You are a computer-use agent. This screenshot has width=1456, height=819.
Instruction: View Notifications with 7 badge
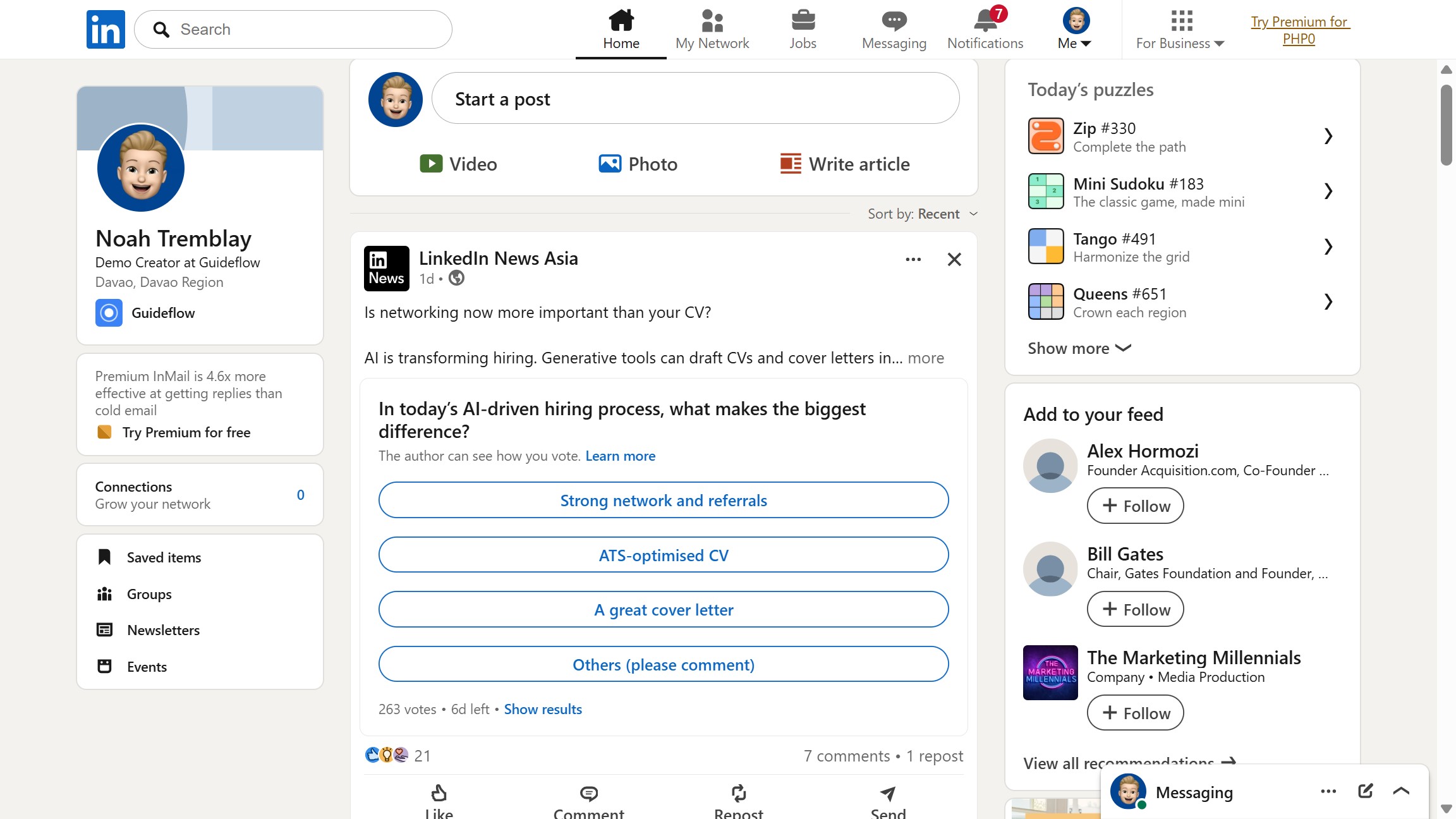(985, 29)
